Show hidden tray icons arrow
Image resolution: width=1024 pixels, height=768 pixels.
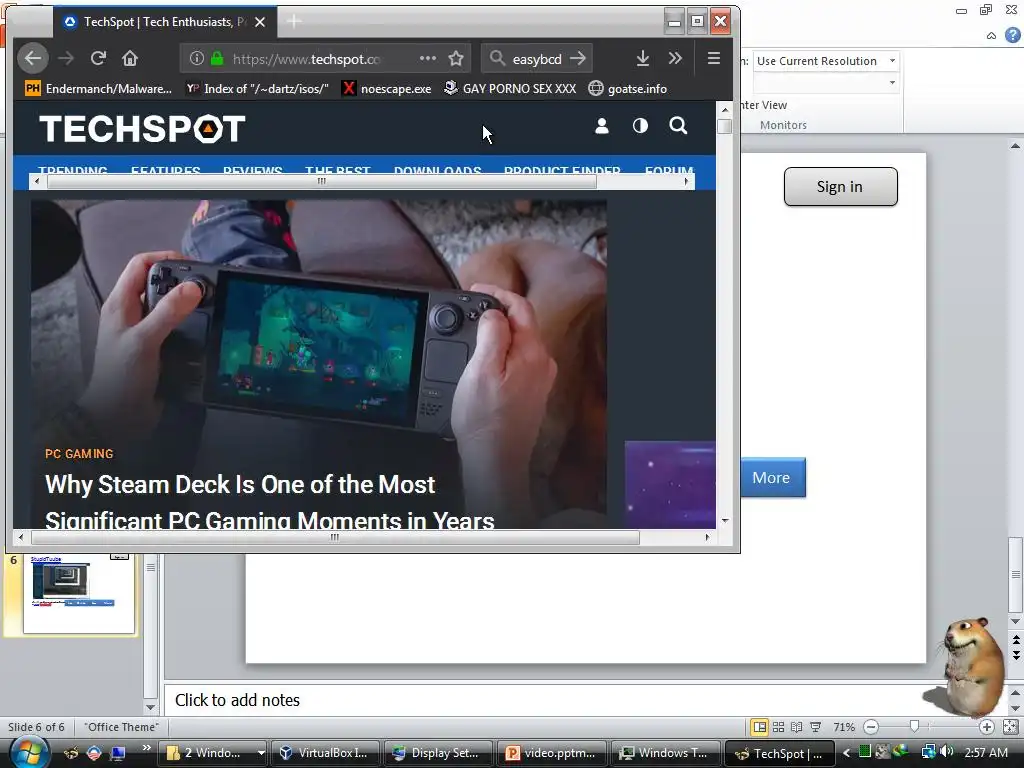coord(846,753)
